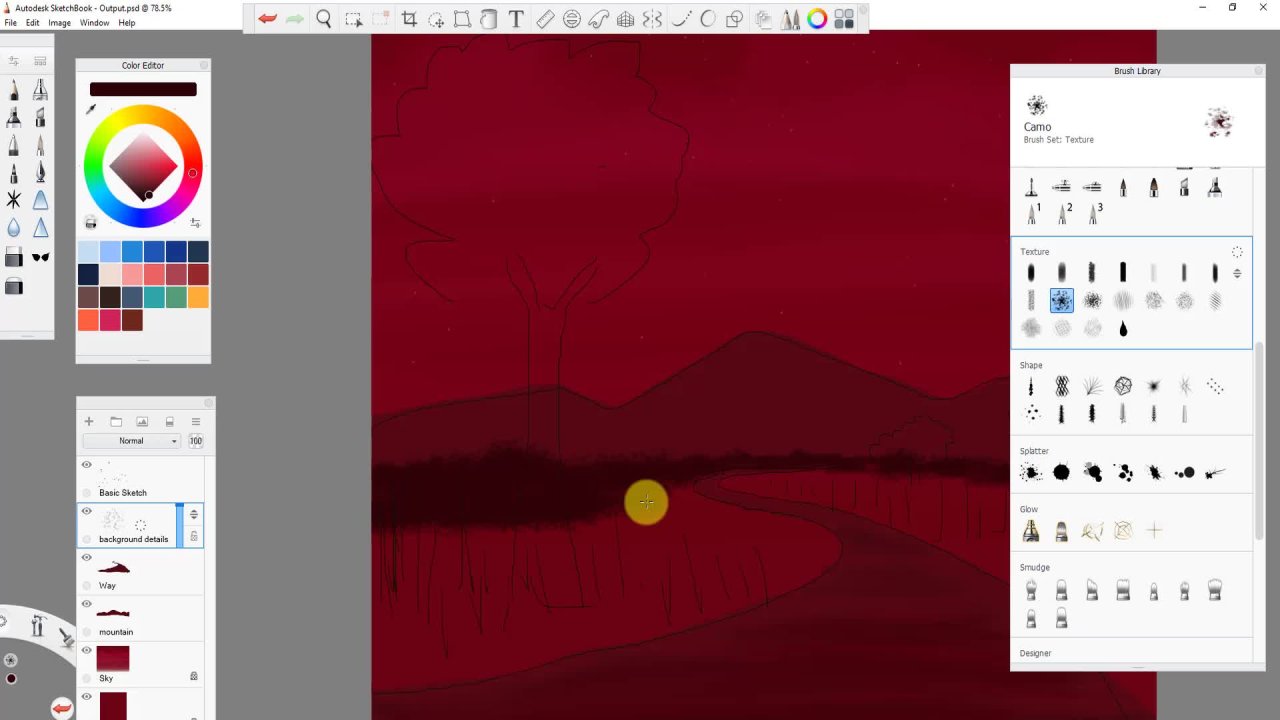The image size is (1280, 720).
Task: Open the layer panel hamburger menu
Action: pyautogui.click(x=196, y=422)
